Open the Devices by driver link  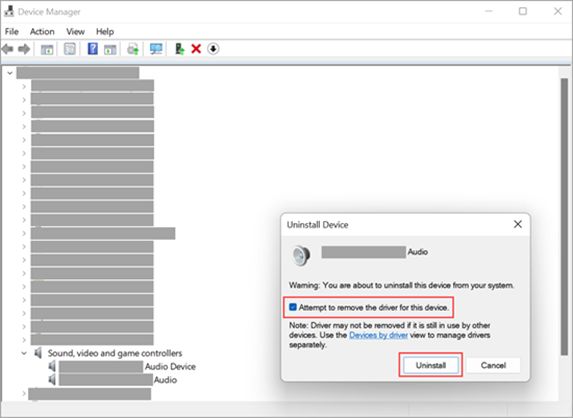tap(378, 335)
